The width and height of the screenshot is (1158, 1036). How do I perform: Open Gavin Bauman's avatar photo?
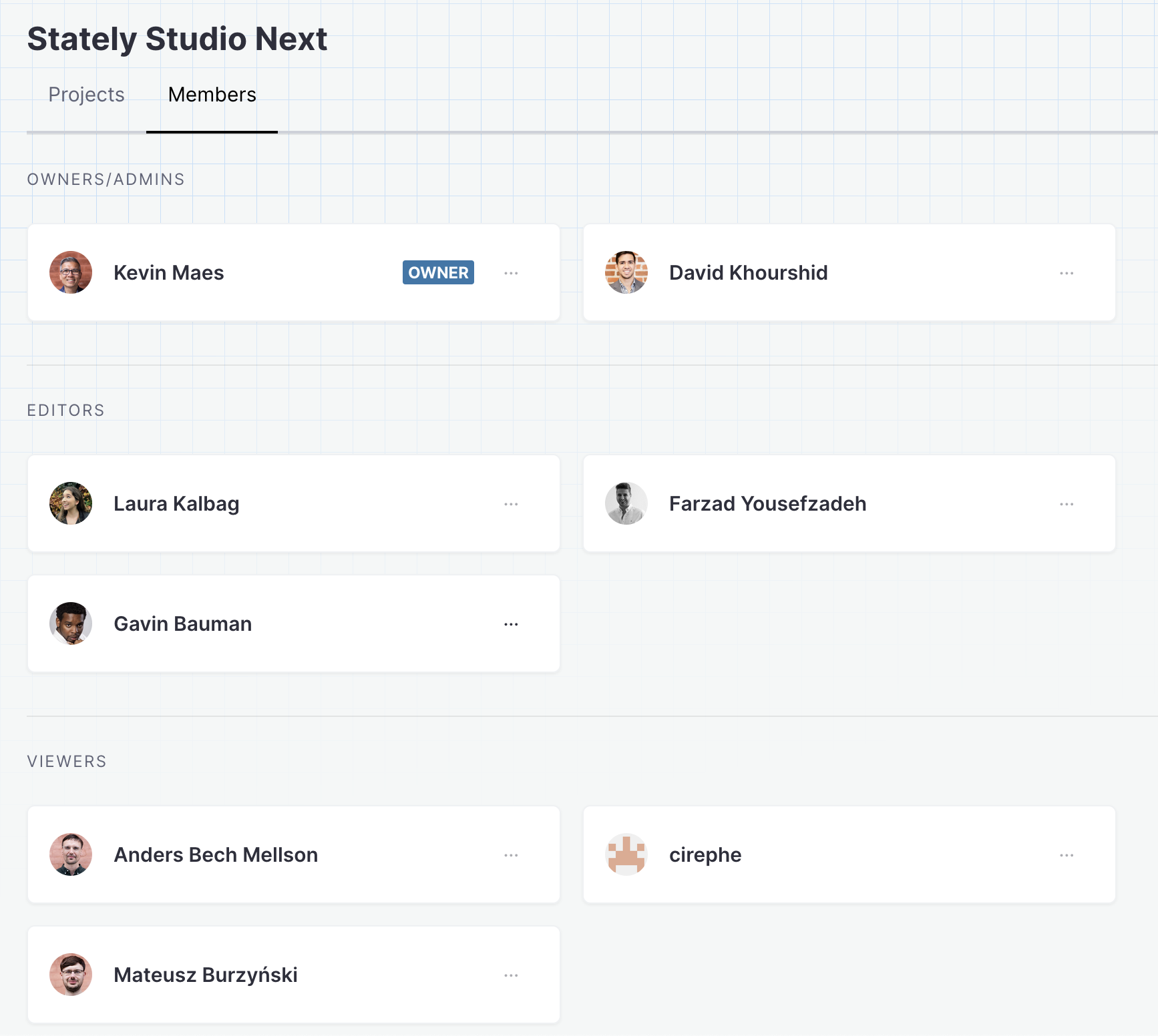pos(70,623)
